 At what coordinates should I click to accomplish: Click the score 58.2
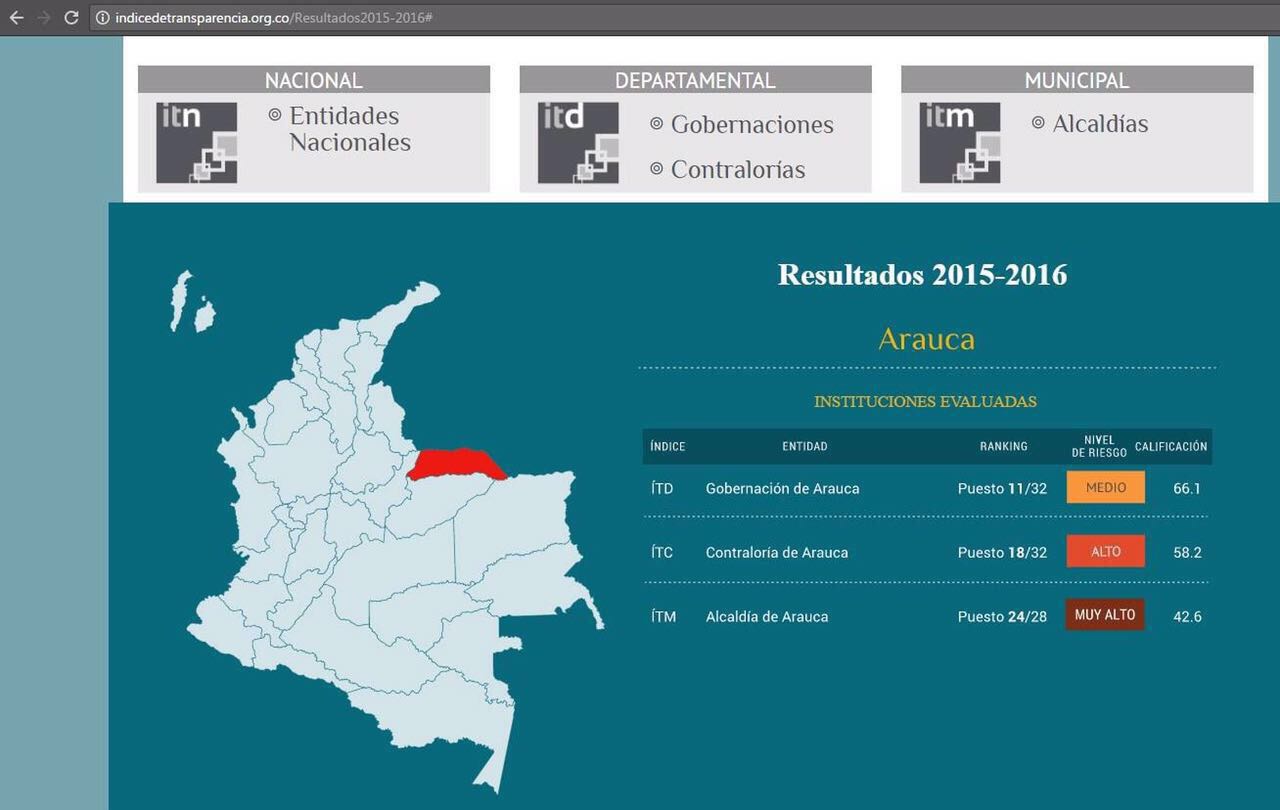[1187, 553]
